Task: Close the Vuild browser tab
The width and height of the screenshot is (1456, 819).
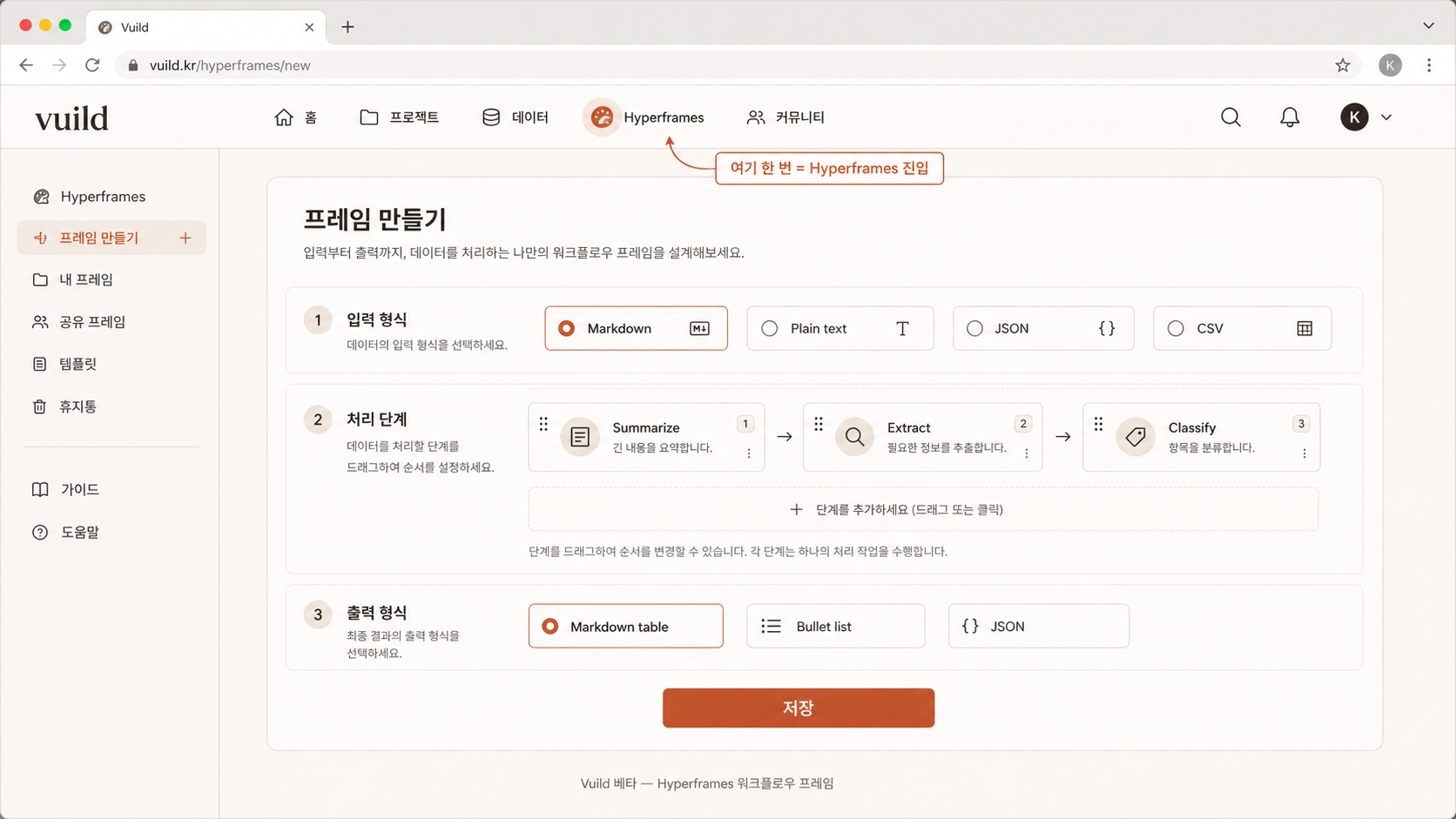Action: pos(309,27)
